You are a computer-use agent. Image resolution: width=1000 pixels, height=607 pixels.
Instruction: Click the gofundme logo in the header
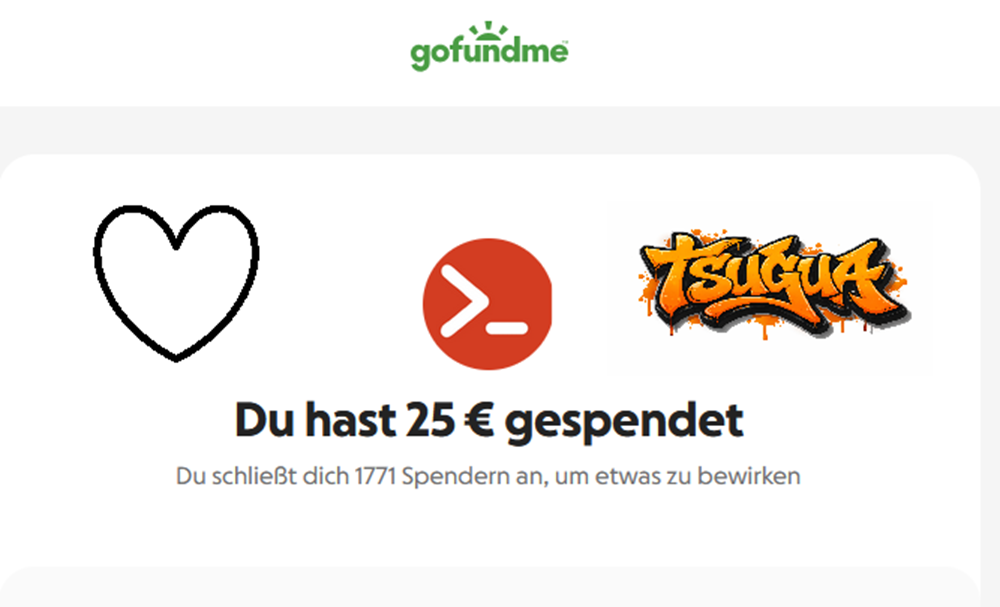[x=489, y=47]
